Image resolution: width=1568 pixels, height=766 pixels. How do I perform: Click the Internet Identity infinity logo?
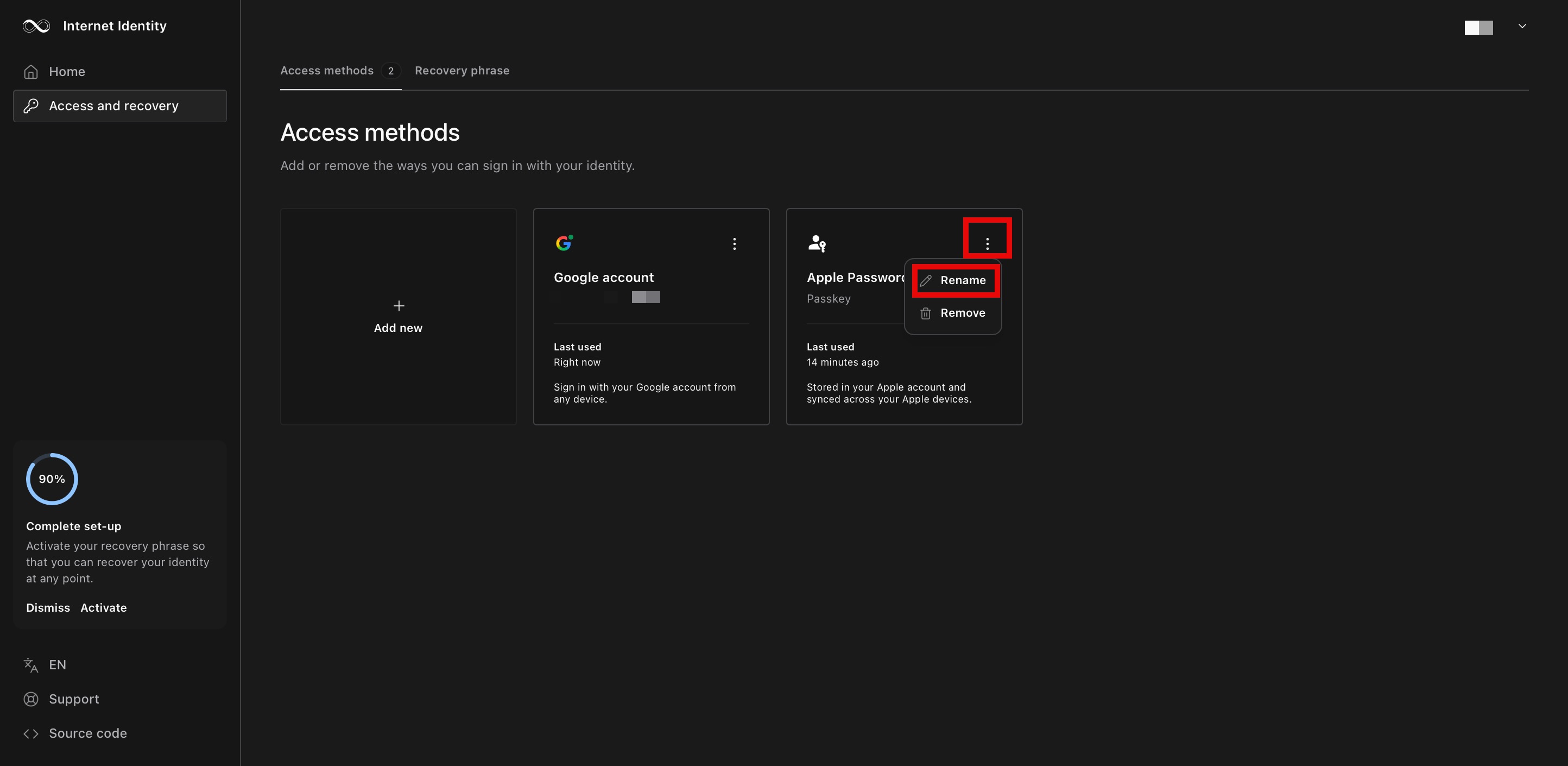pos(36,26)
